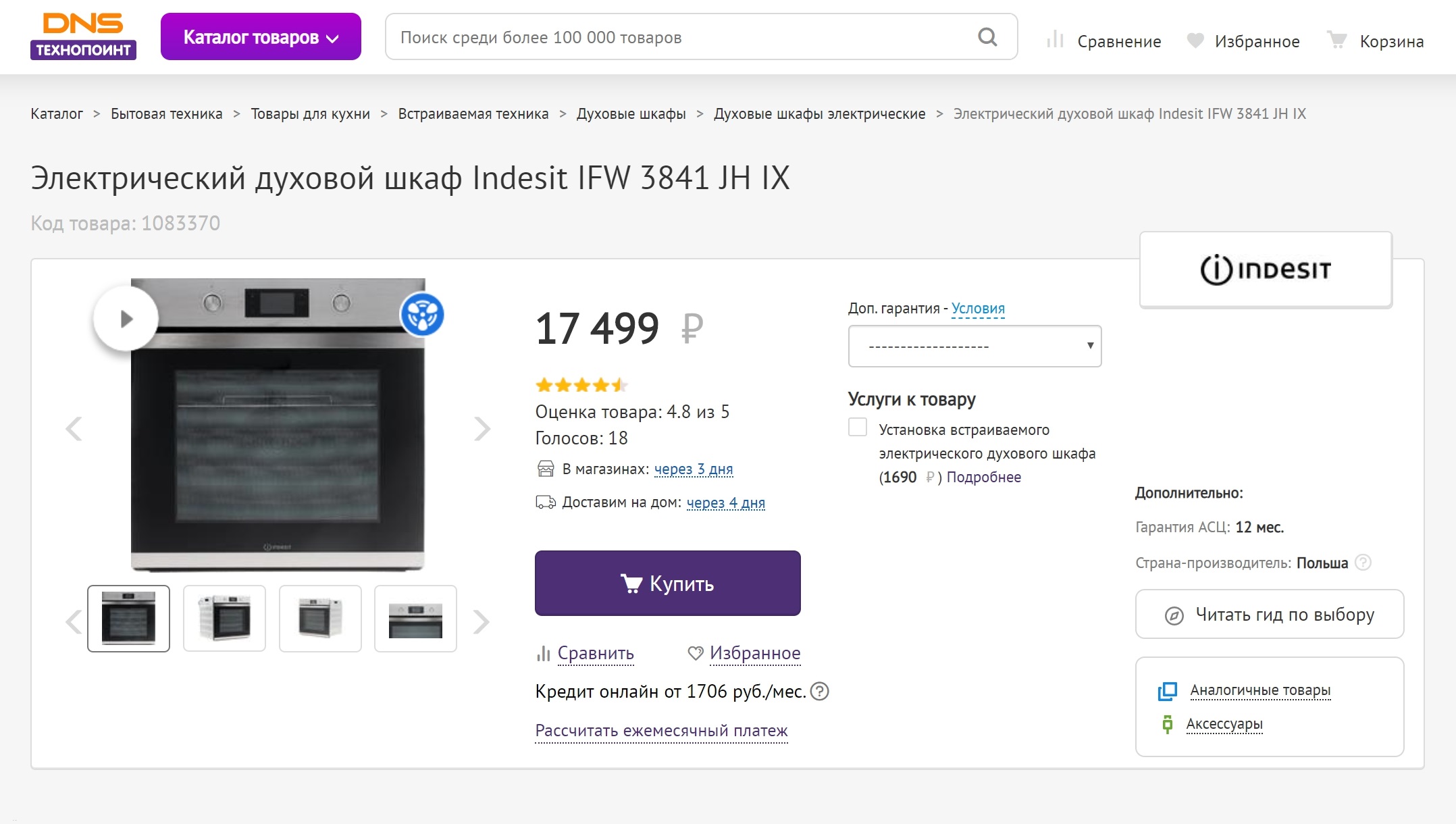Click the header shopping cart icon

[x=1336, y=40]
